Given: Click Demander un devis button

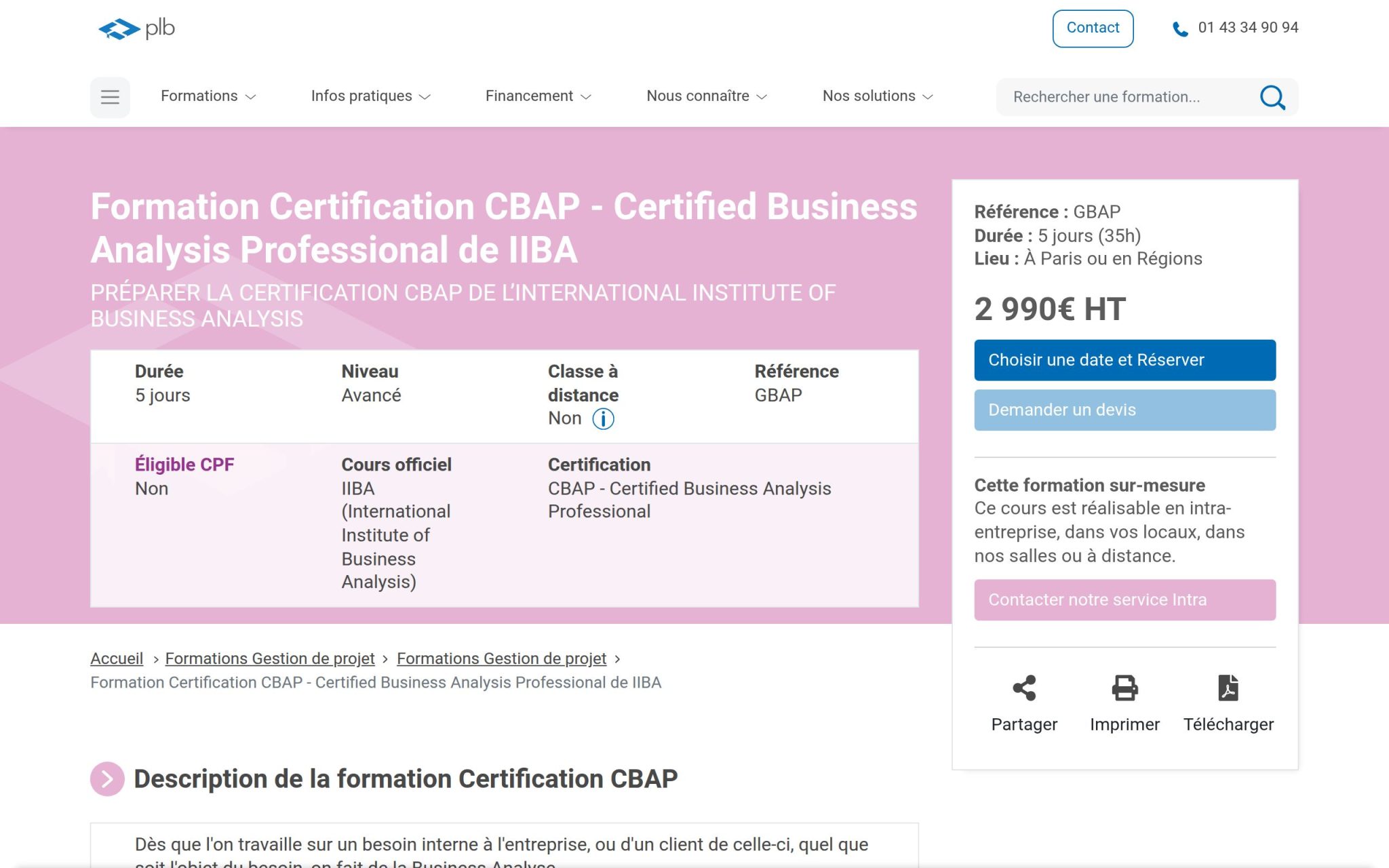Looking at the screenshot, I should (1124, 410).
